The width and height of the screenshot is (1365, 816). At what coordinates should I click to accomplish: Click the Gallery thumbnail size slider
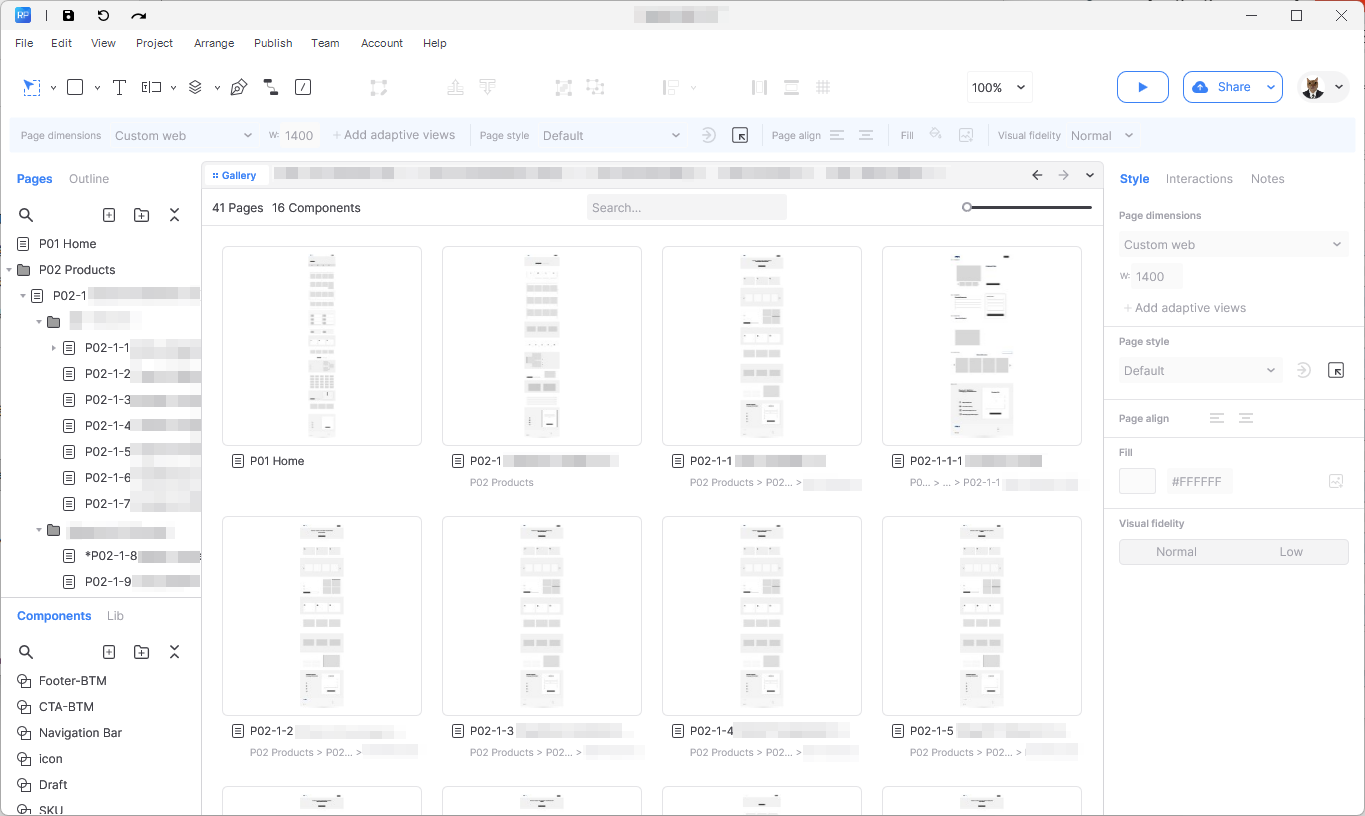[x=1027, y=207]
